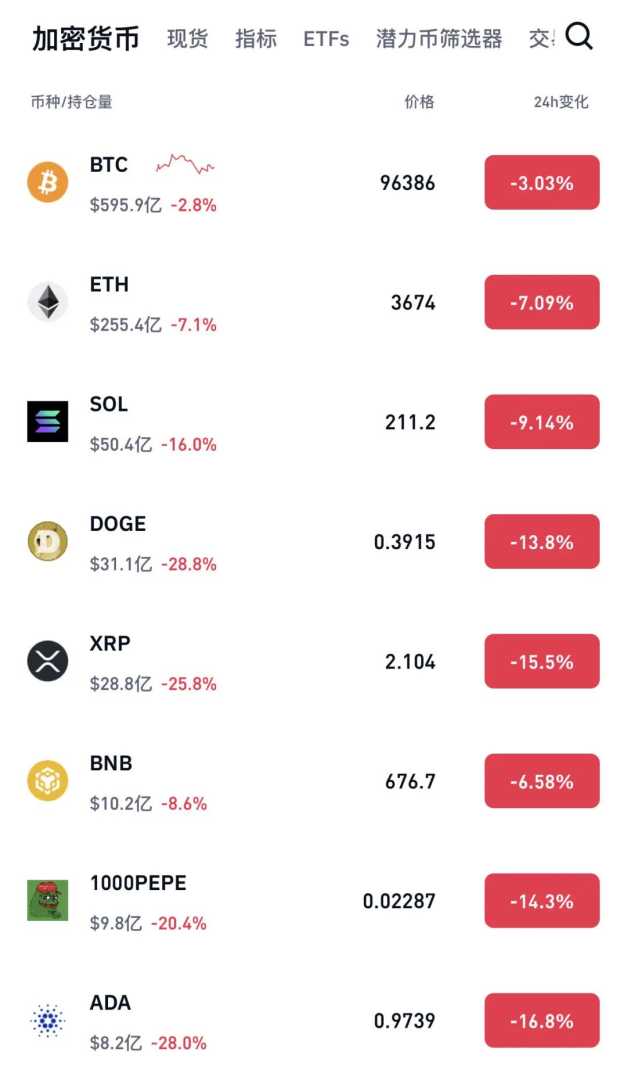
Task: Tap the Bitcoin coin logo
Action: tap(48, 182)
